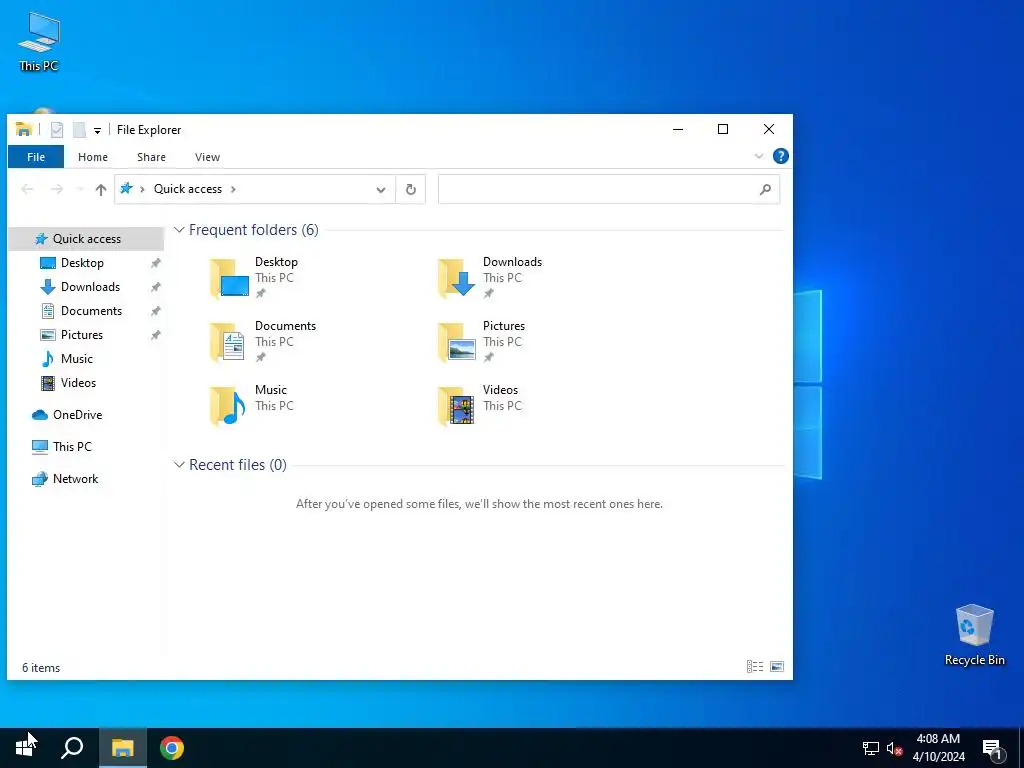Select Music in the navigation pane
The width and height of the screenshot is (1024, 768).
point(76,359)
